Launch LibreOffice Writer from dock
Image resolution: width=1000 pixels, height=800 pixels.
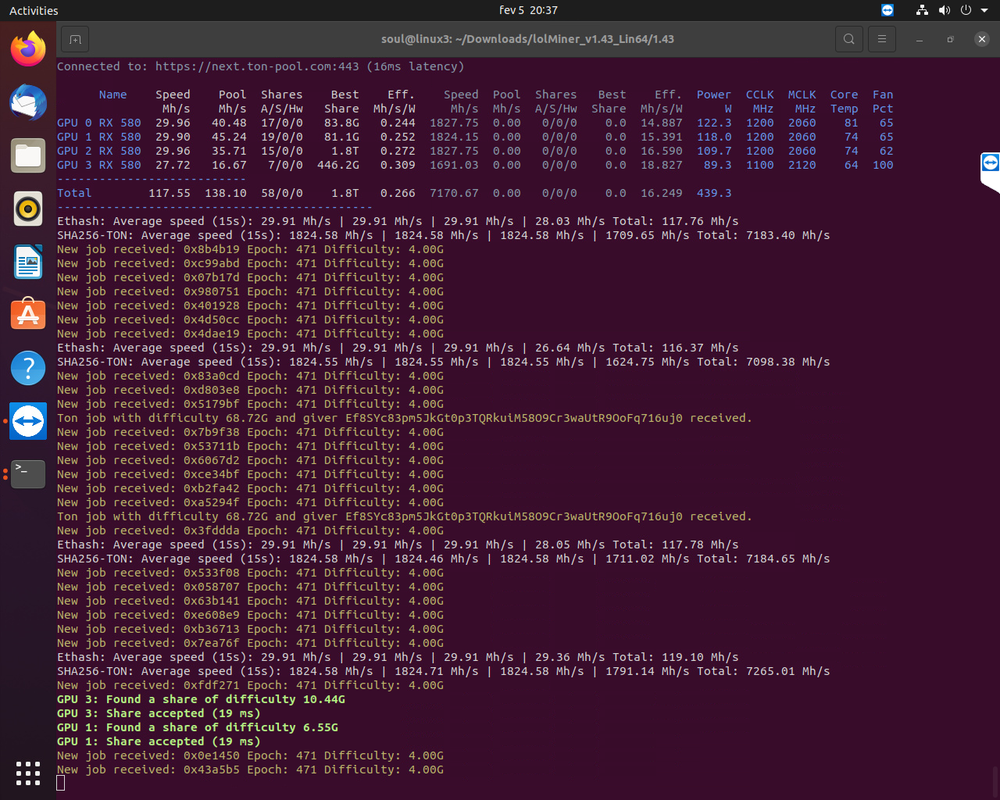pyautogui.click(x=28, y=262)
